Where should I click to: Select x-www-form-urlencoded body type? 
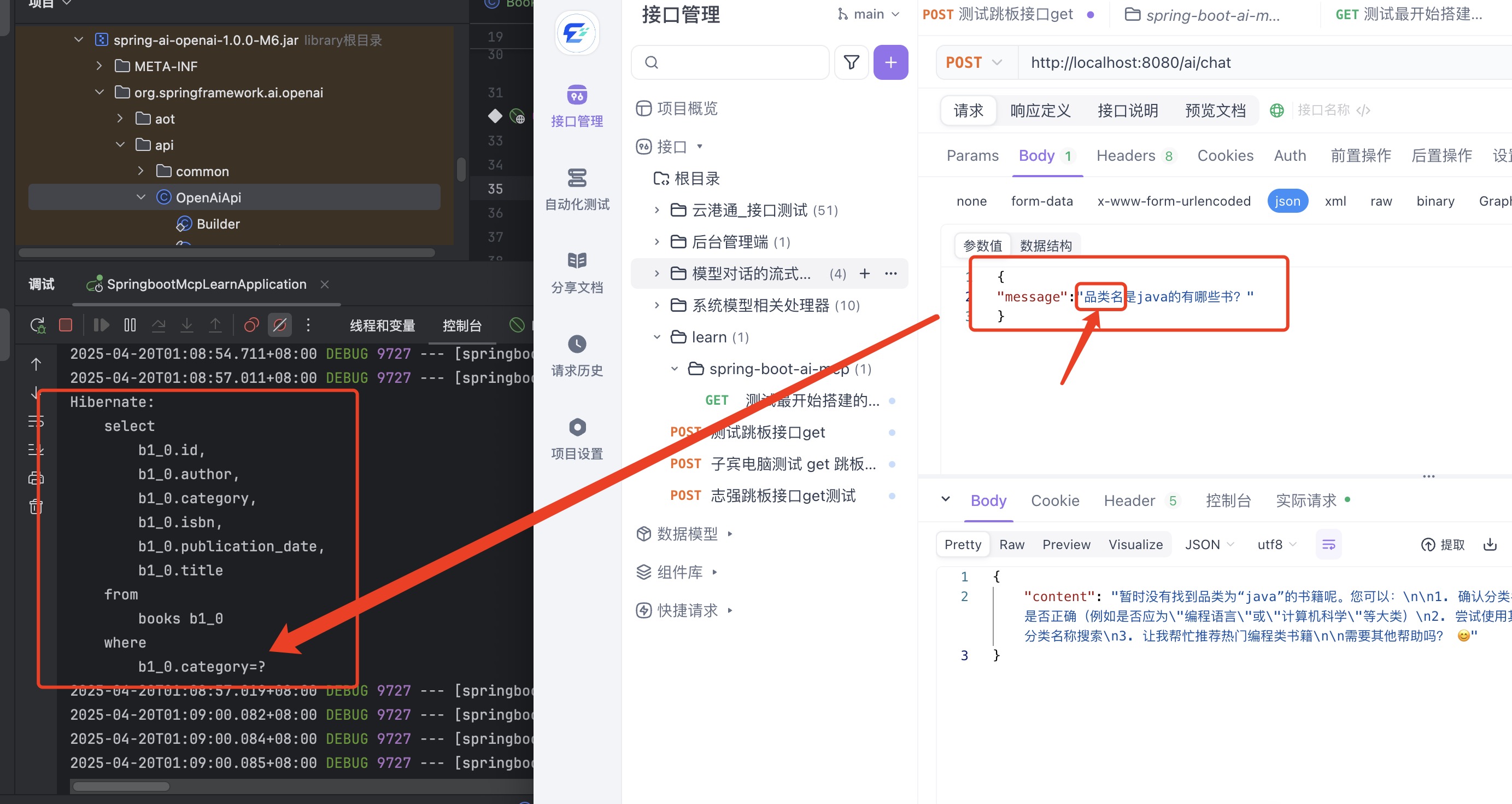coord(1173,201)
